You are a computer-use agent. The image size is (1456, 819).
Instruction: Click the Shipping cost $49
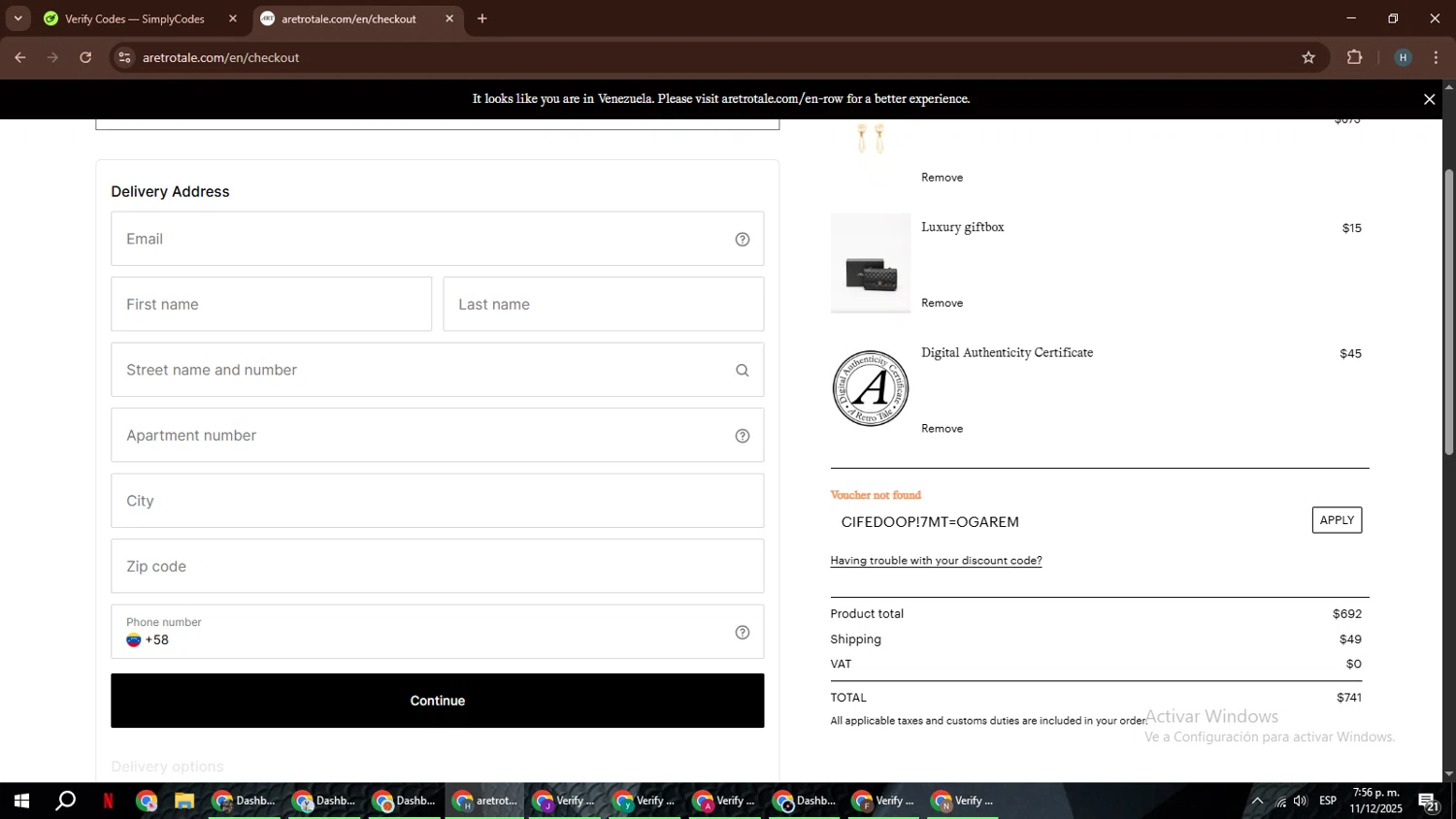[1350, 639]
